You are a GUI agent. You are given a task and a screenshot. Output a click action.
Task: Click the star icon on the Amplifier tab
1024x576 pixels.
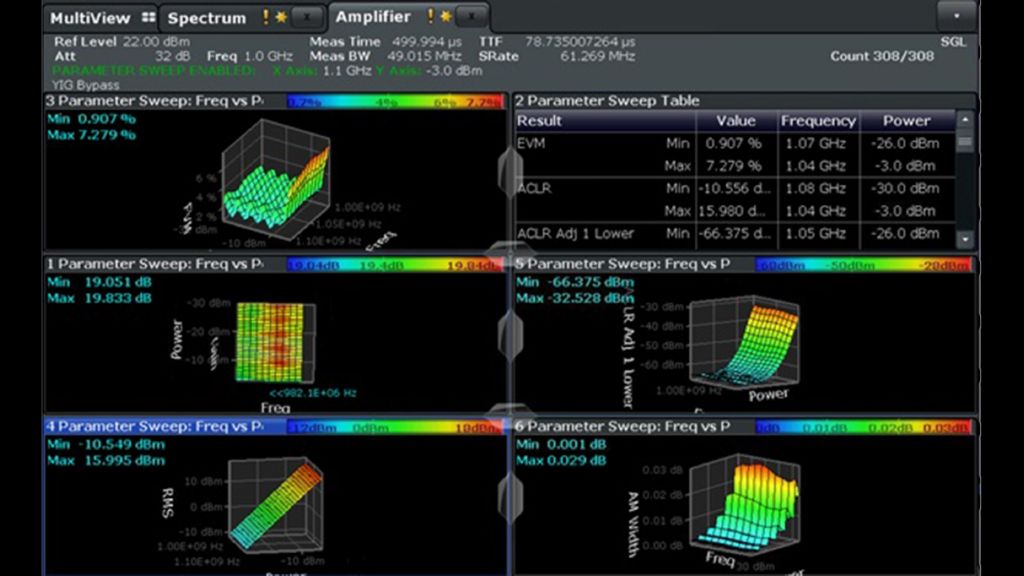[x=447, y=17]
